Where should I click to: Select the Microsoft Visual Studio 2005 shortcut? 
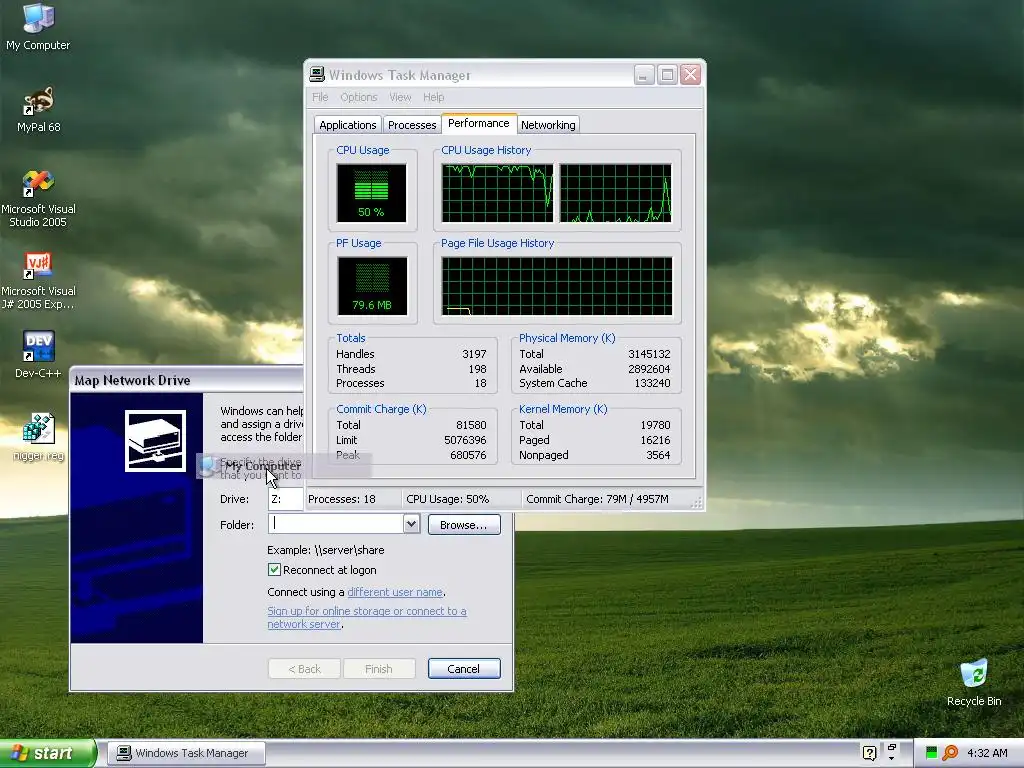tap(38, 199)
